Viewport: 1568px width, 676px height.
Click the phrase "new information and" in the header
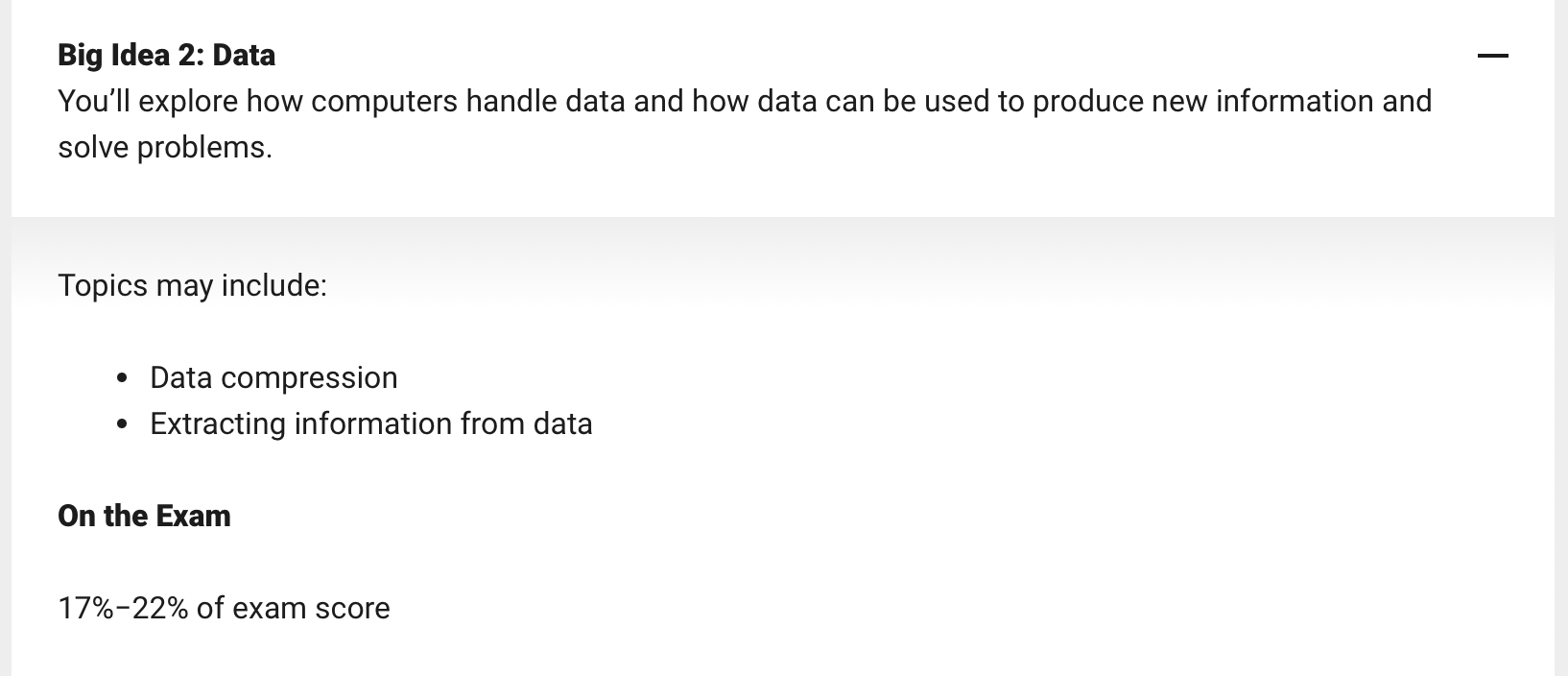click(x=1292, y=101)
